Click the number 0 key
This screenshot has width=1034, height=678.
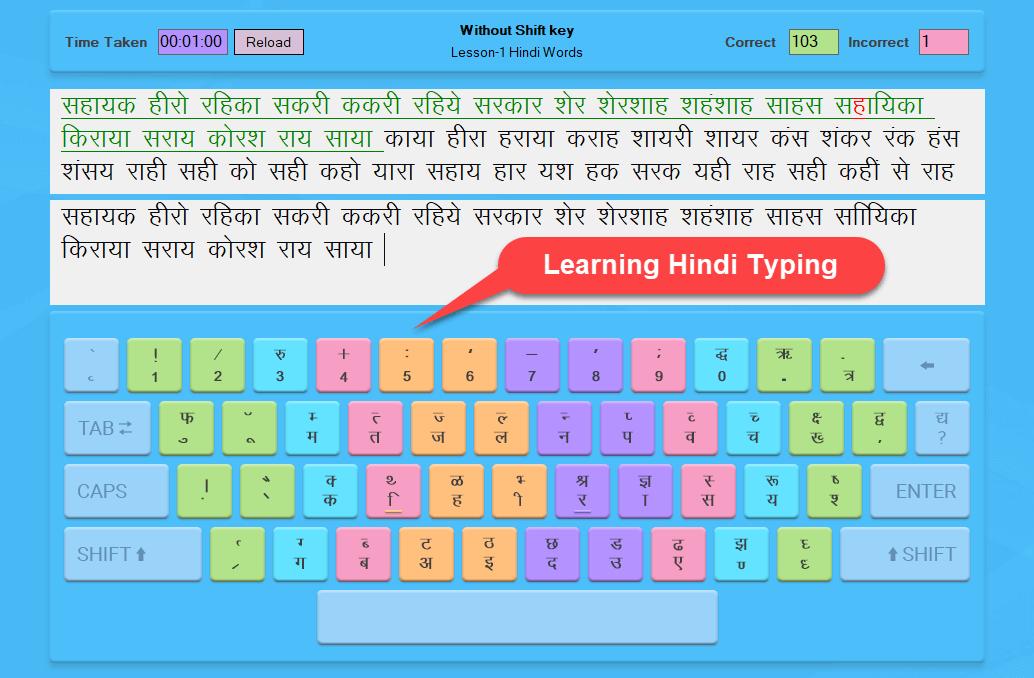tap(721, 365)
